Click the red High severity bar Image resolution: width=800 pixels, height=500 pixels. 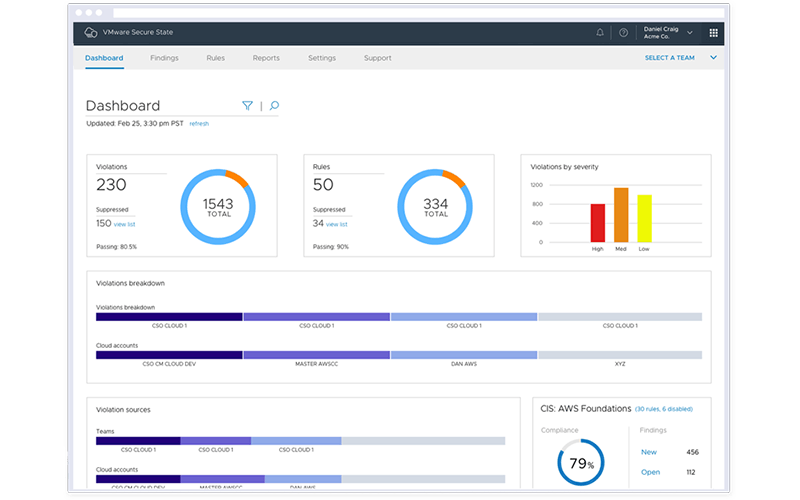pos(598,222)
